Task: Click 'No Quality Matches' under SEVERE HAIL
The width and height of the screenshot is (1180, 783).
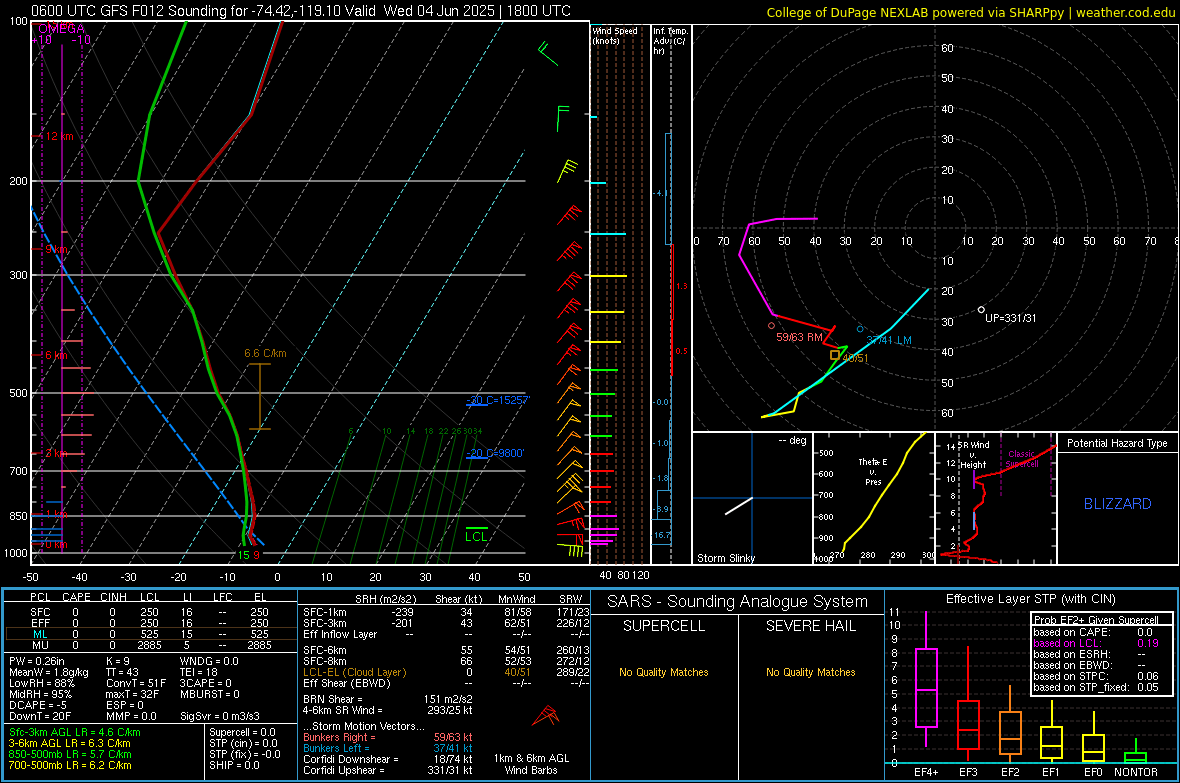Action: click(810, 672)
